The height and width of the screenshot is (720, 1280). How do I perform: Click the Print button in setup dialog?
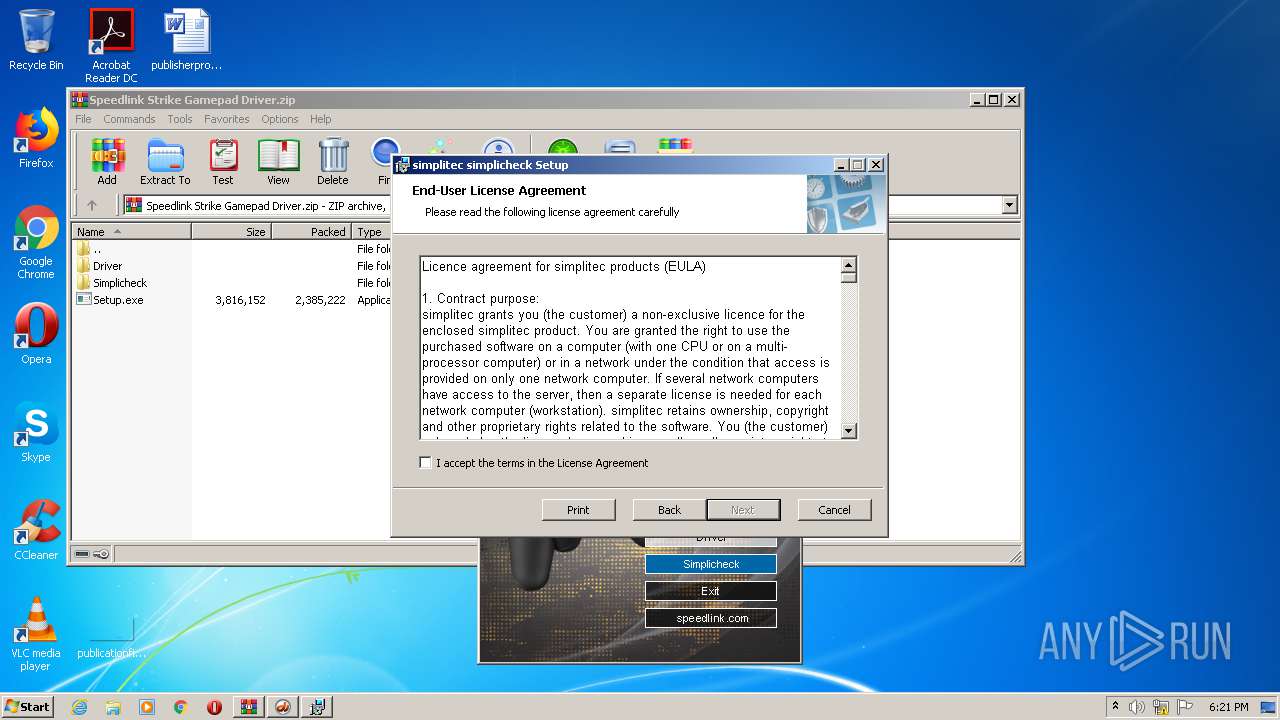pos(578,510)
